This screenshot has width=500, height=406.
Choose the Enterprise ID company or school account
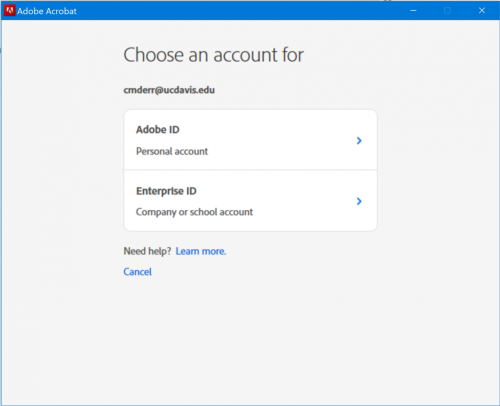pyautogui.click(x=250, y=201)
